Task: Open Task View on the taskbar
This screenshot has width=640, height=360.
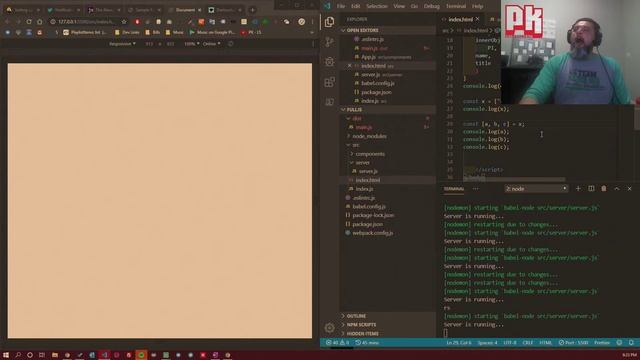Action: tap(42, 355)
